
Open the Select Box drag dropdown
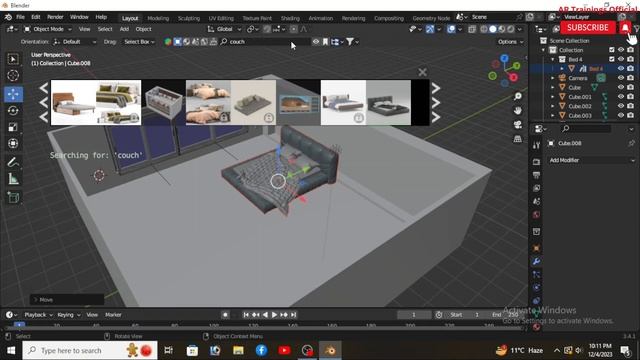click(139, 42)
